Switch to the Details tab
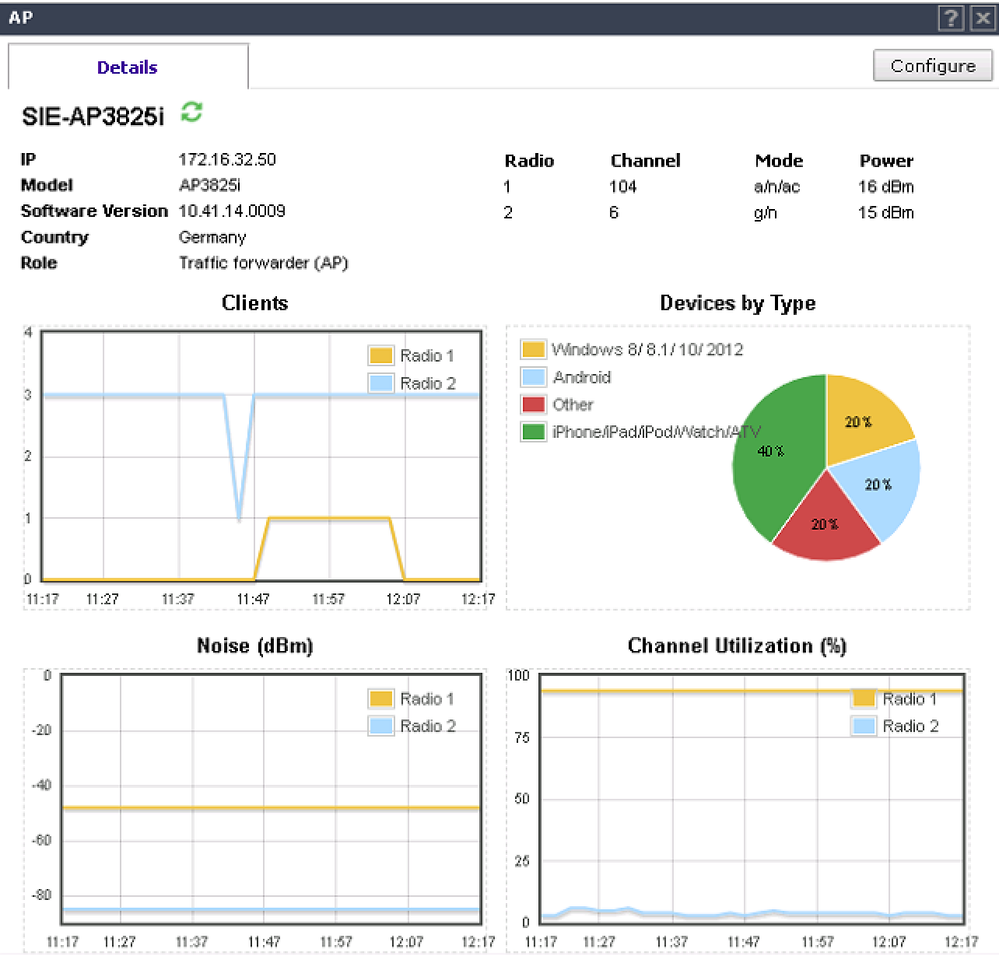Viewport: 999px width, 955px height. coord(127,67)
